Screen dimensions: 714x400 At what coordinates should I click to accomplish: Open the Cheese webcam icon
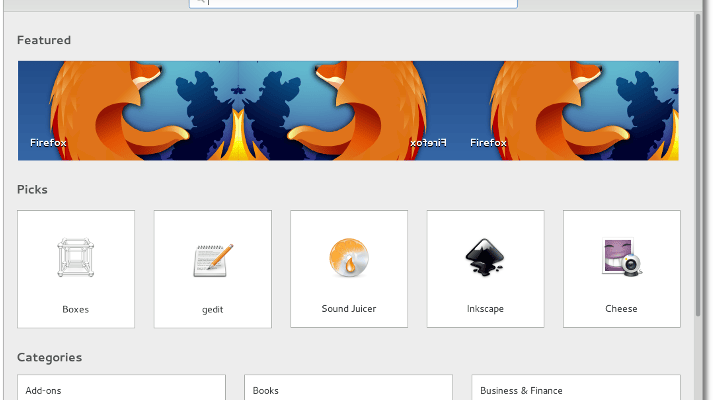pos(622,257)
